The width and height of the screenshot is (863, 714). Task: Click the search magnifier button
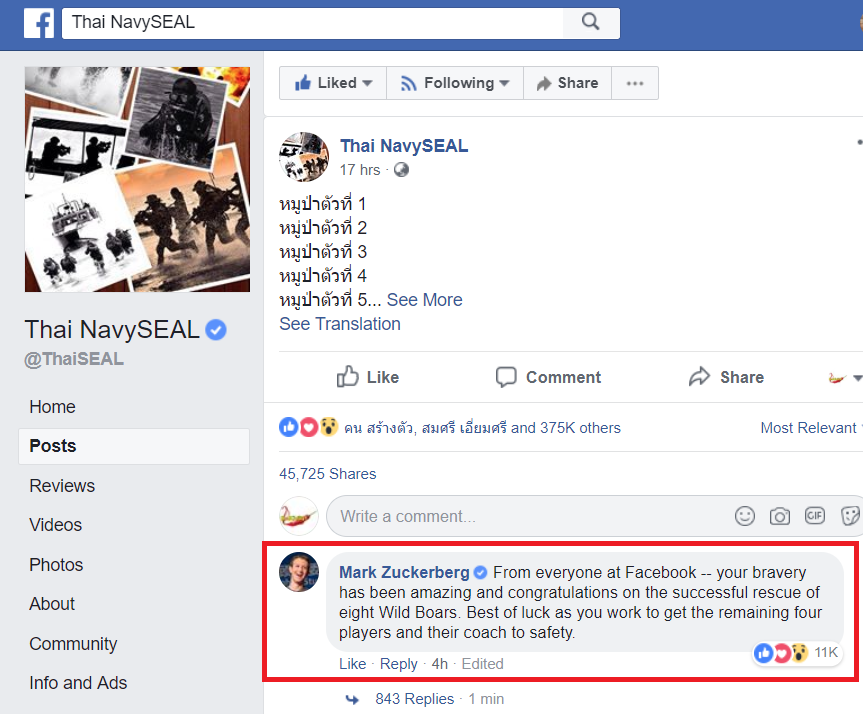pyautogui.click(x=591, y=22)
